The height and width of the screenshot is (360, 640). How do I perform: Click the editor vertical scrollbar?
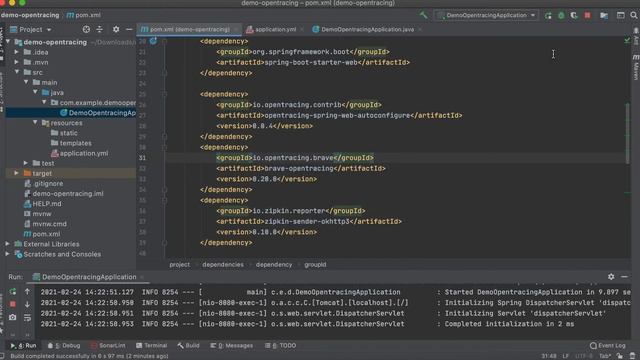[x=628, y=134]
